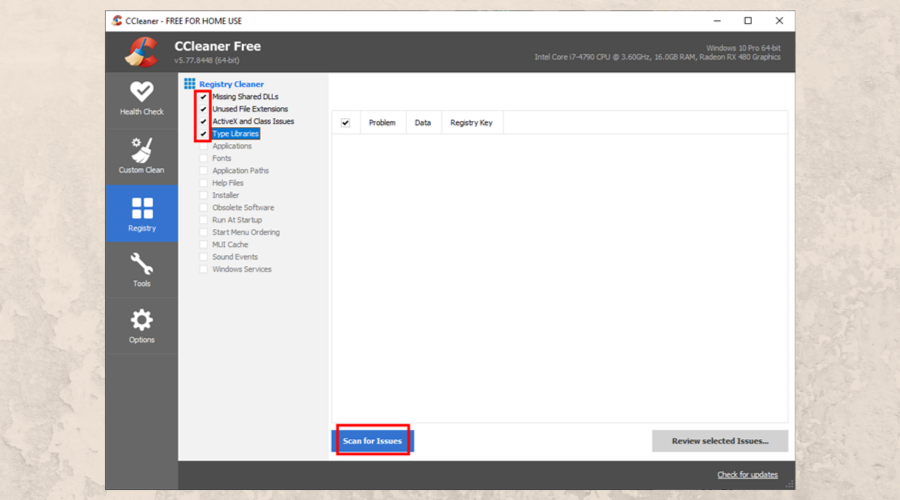900x500 pixels.
Task: Click the Registry grid icon in sidebar
Action: coord(142,208)
